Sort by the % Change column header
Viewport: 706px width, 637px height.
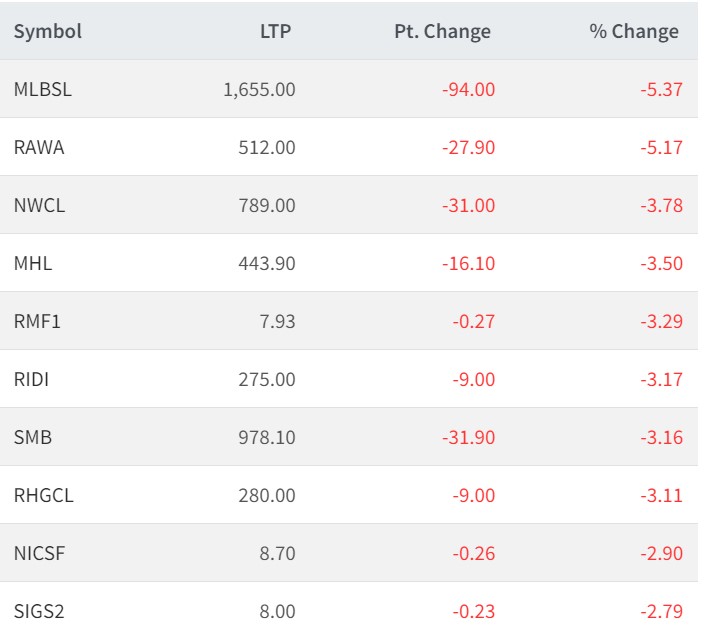[x=634, y=31]
